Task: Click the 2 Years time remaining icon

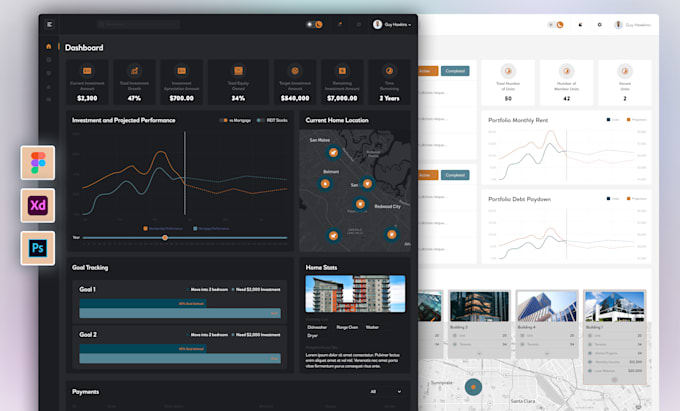Action: tap(389, 71)
